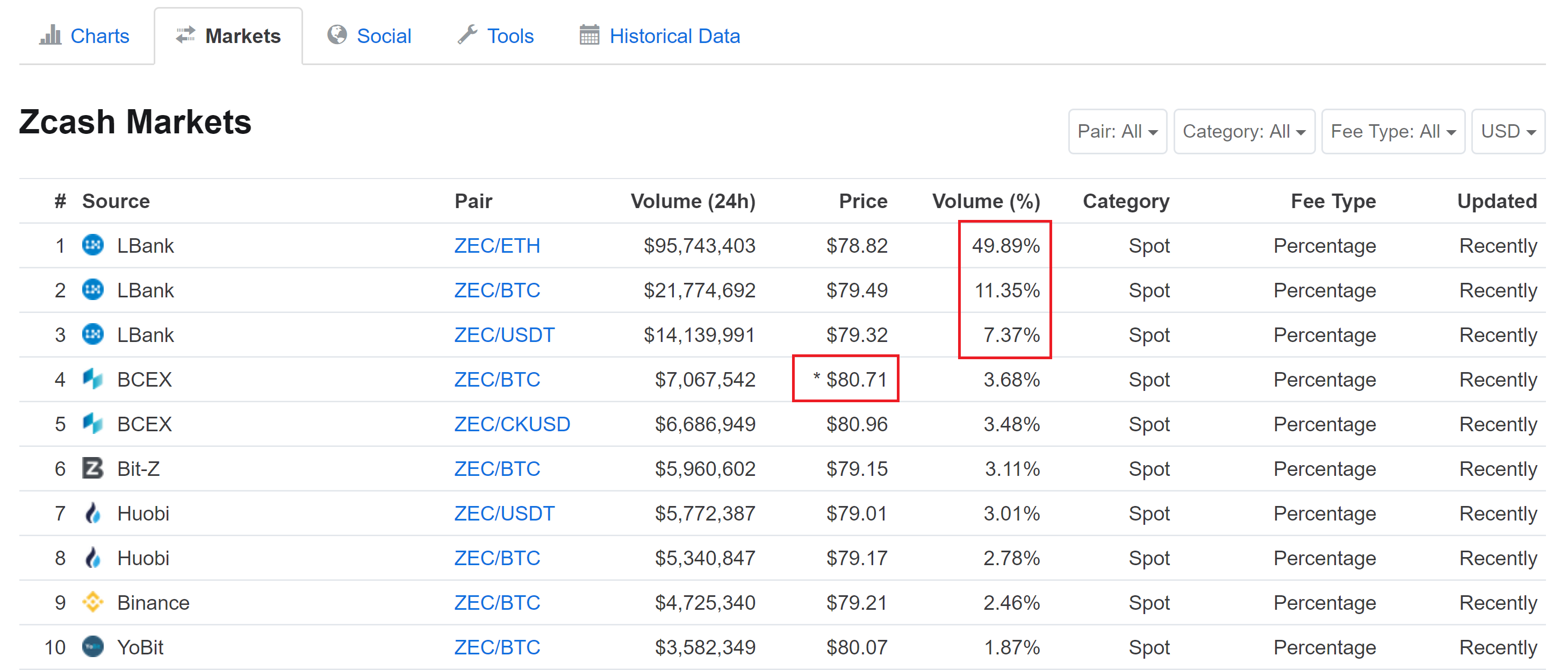Click the calendar icon next to Historical Data
1568x670 pixels.
tap(587, 35)
